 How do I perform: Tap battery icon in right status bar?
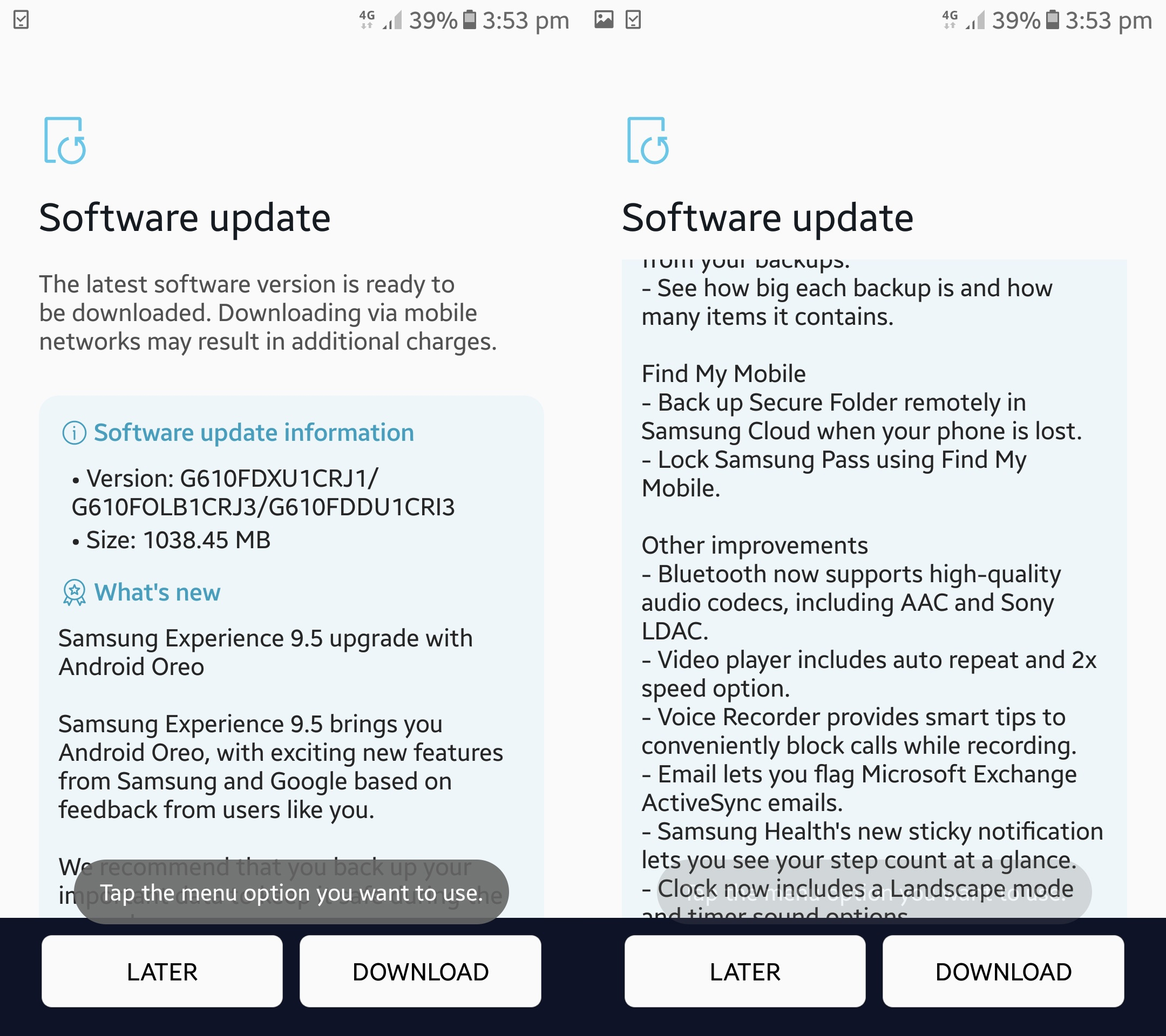[x=1053, y=20]
